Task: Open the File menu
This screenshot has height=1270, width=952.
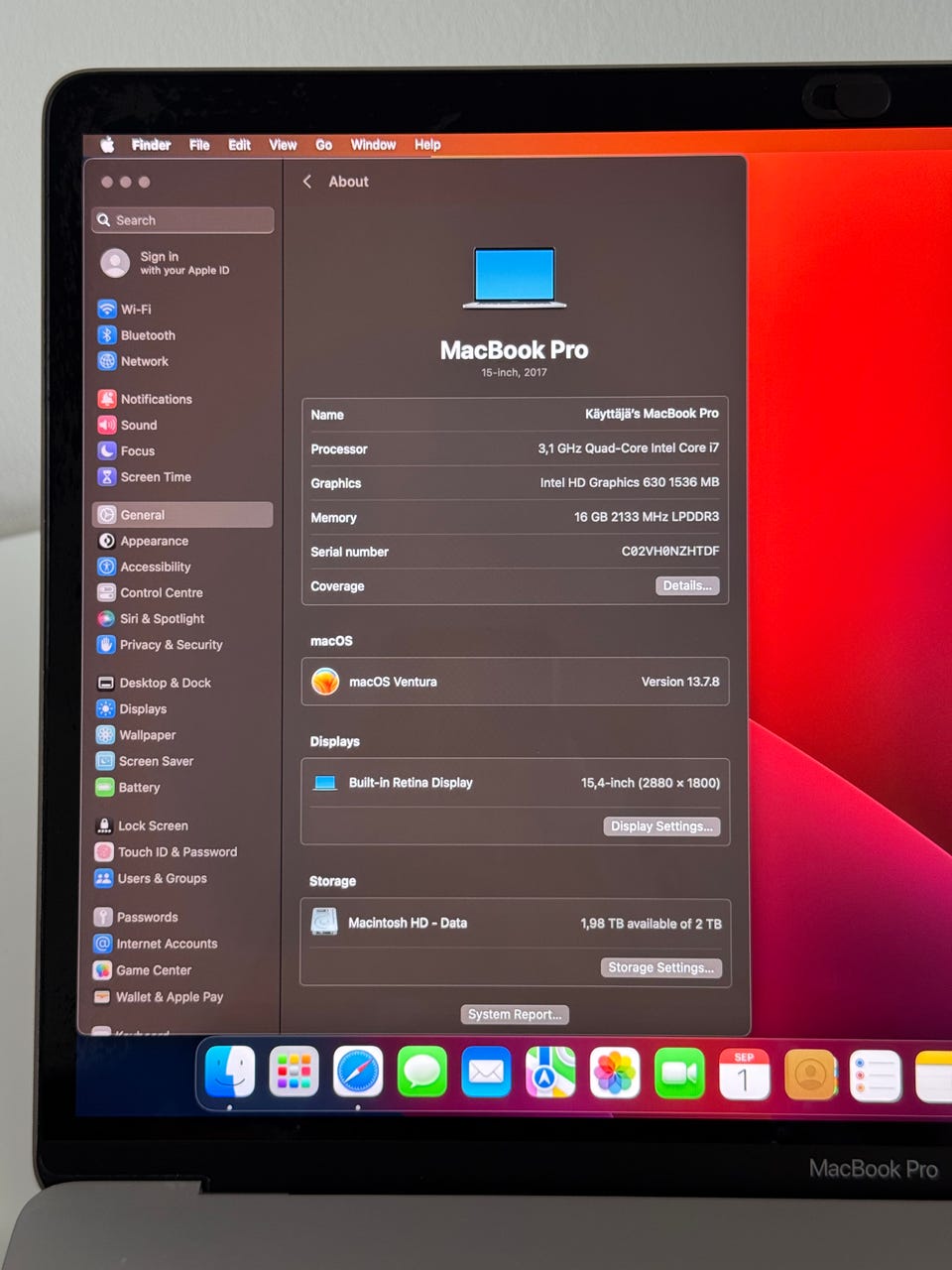Action: pos(199,145)
